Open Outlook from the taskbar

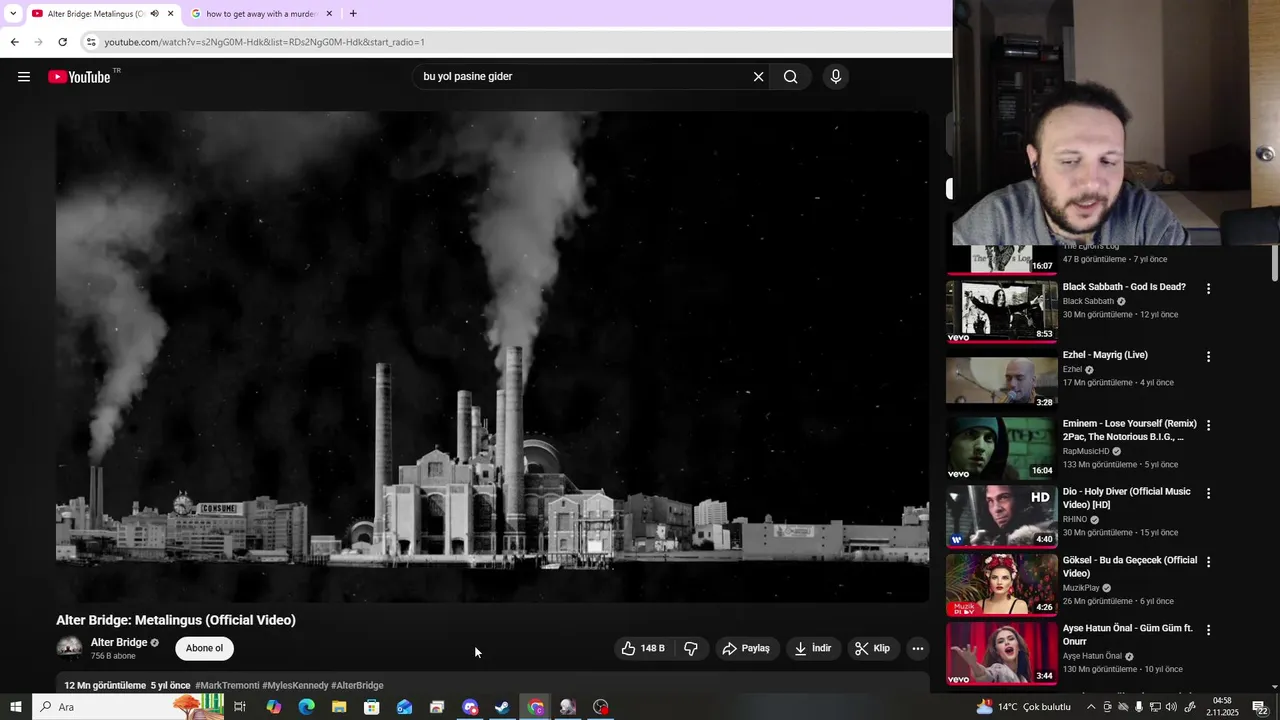[404, 707]
